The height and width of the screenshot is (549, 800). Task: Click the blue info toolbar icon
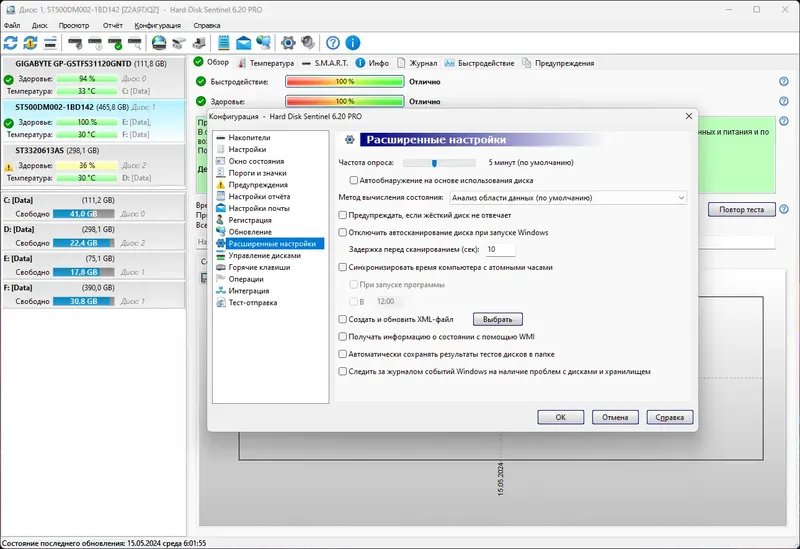tap(353, 43)
